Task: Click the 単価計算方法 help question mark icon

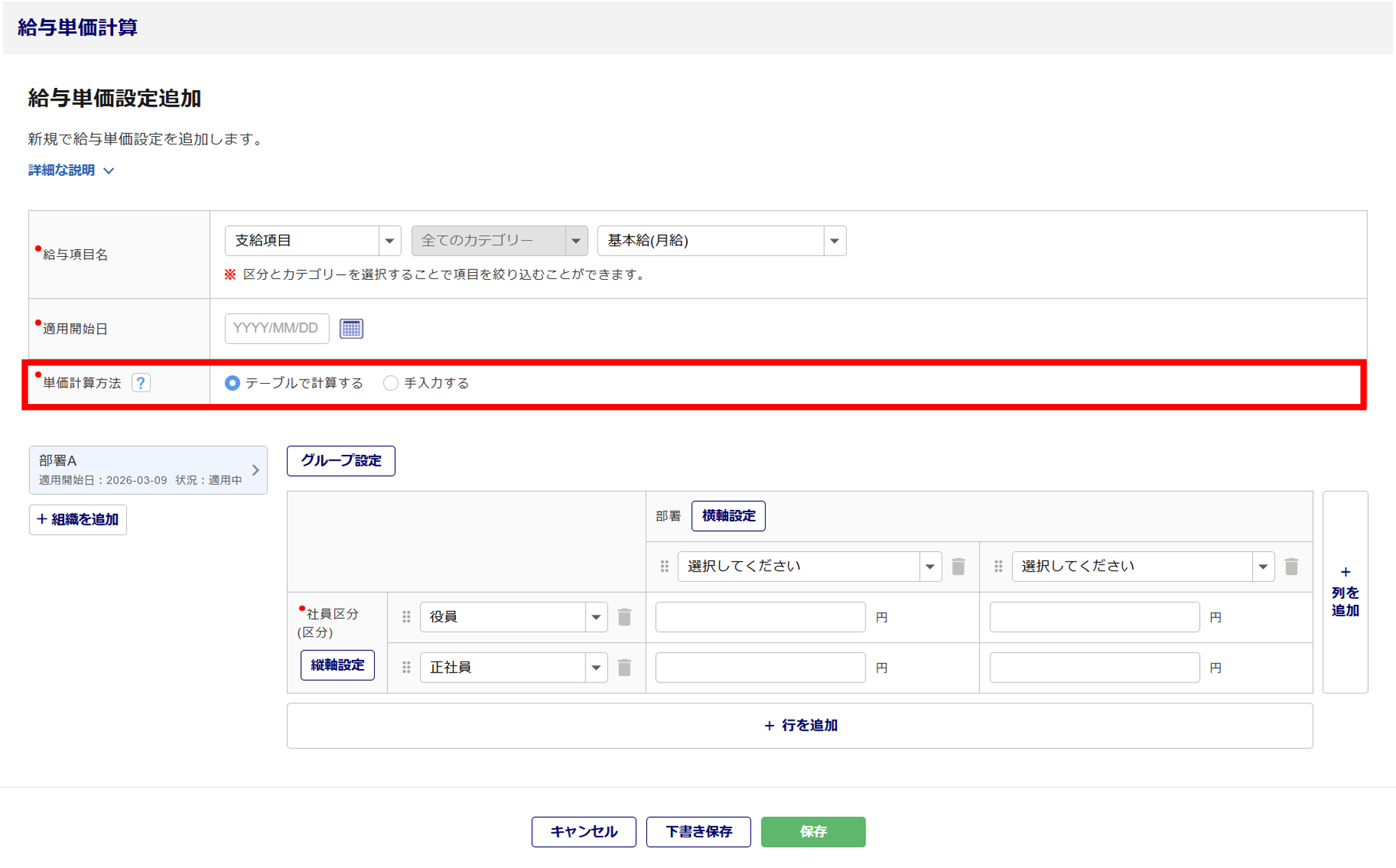Action: (x=141, y=383)
